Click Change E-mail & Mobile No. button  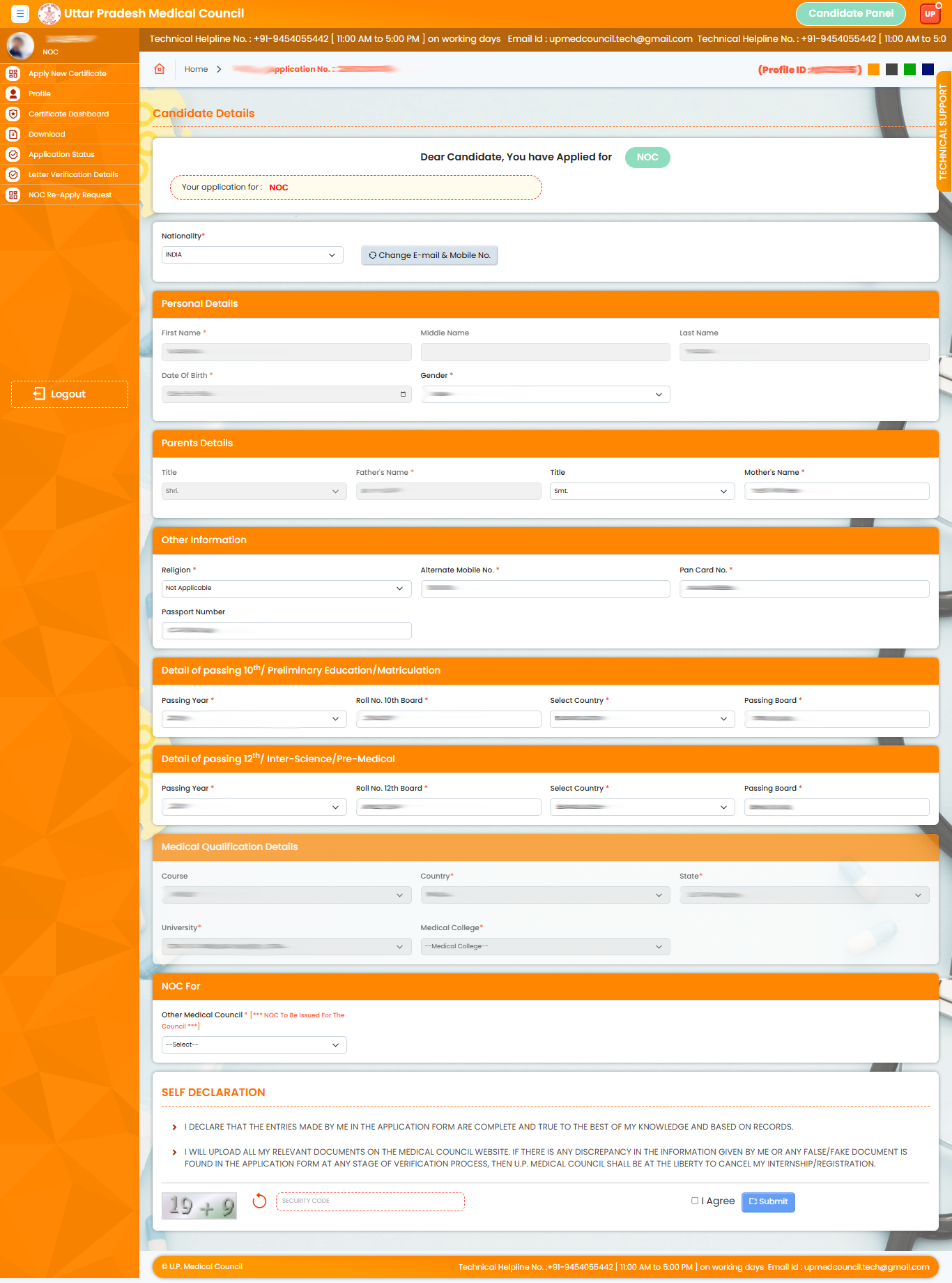[429, 255]
